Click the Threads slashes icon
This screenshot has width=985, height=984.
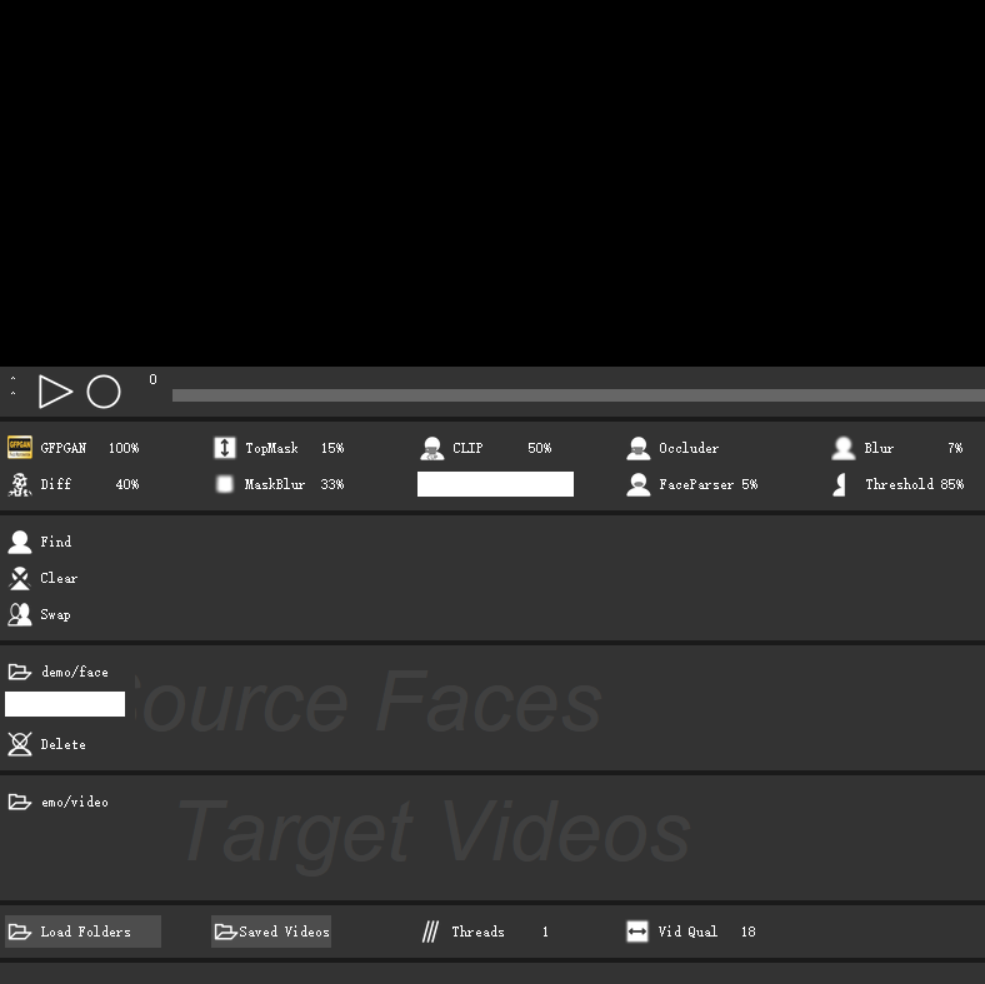point(430,931)
